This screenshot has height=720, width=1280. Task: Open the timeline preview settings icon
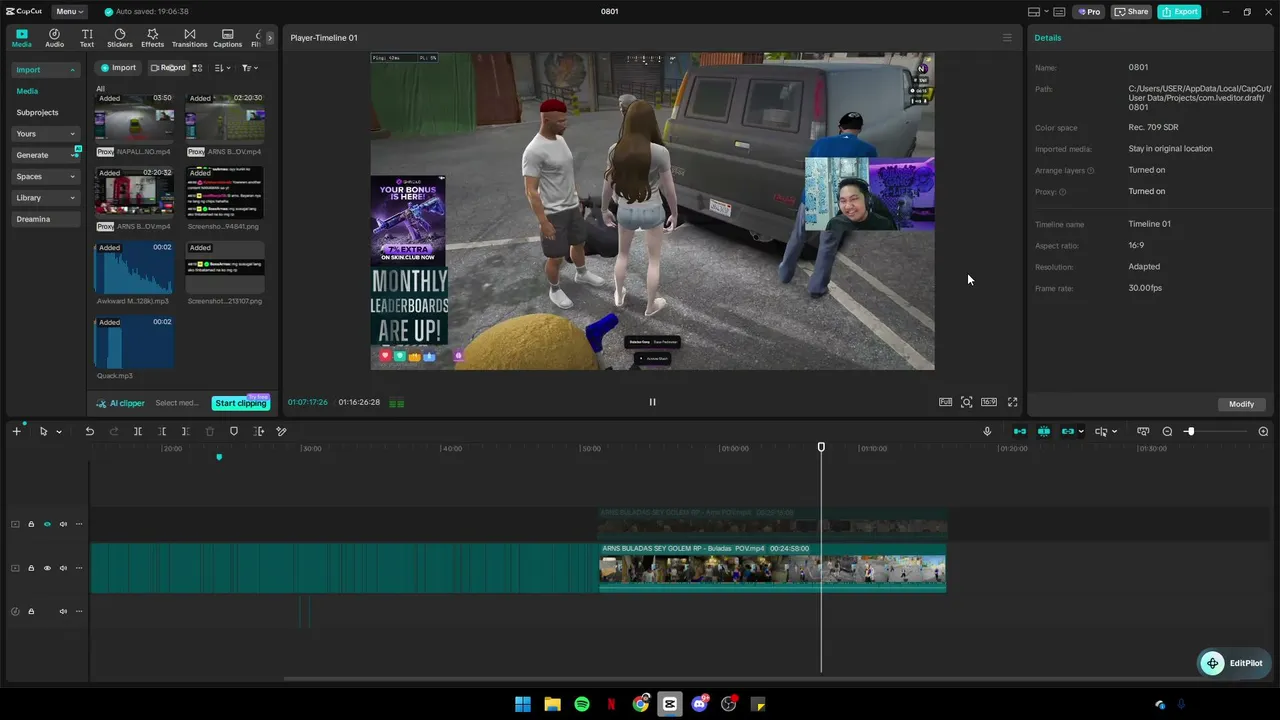(x=1143, y=431)
